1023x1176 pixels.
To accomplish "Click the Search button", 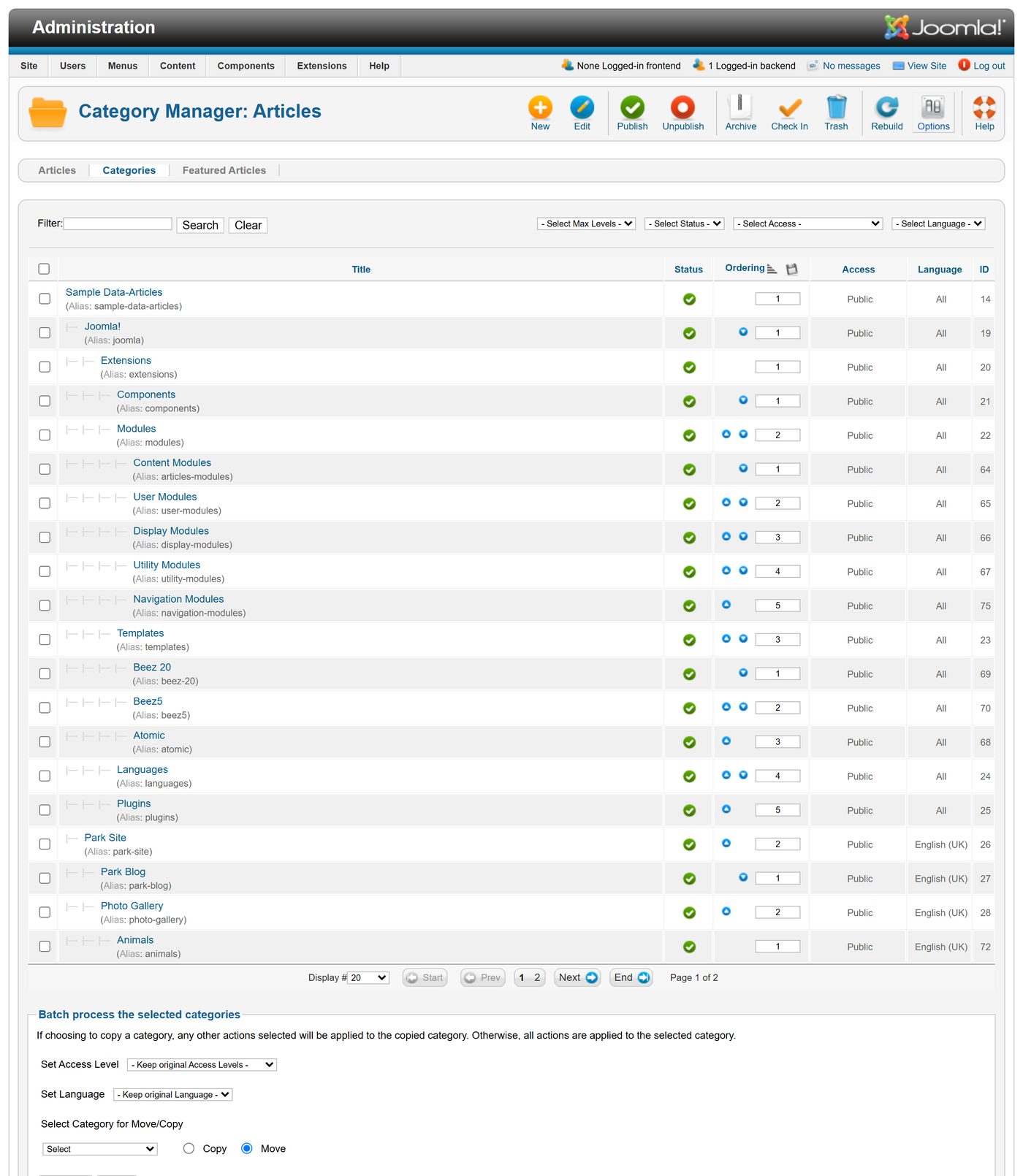I will tap(200, 225).
